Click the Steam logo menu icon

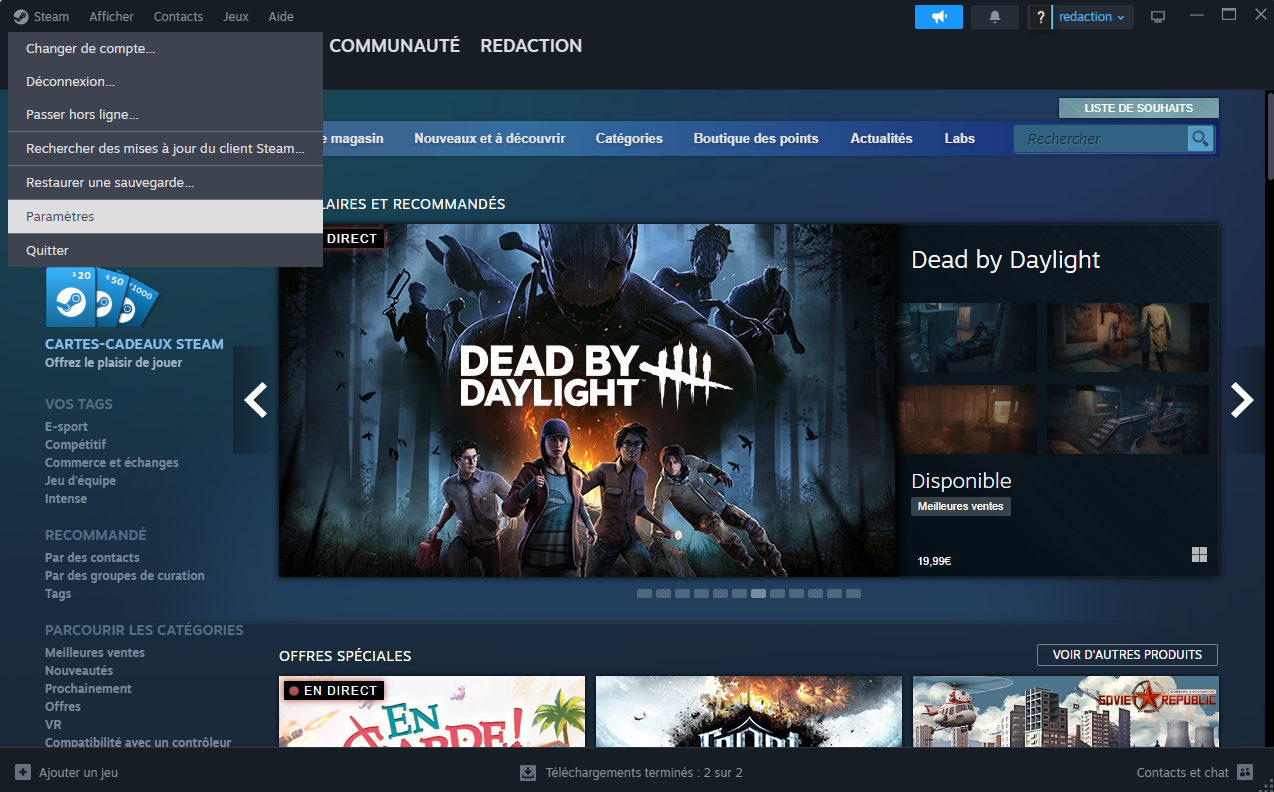[x=20, y=17]
